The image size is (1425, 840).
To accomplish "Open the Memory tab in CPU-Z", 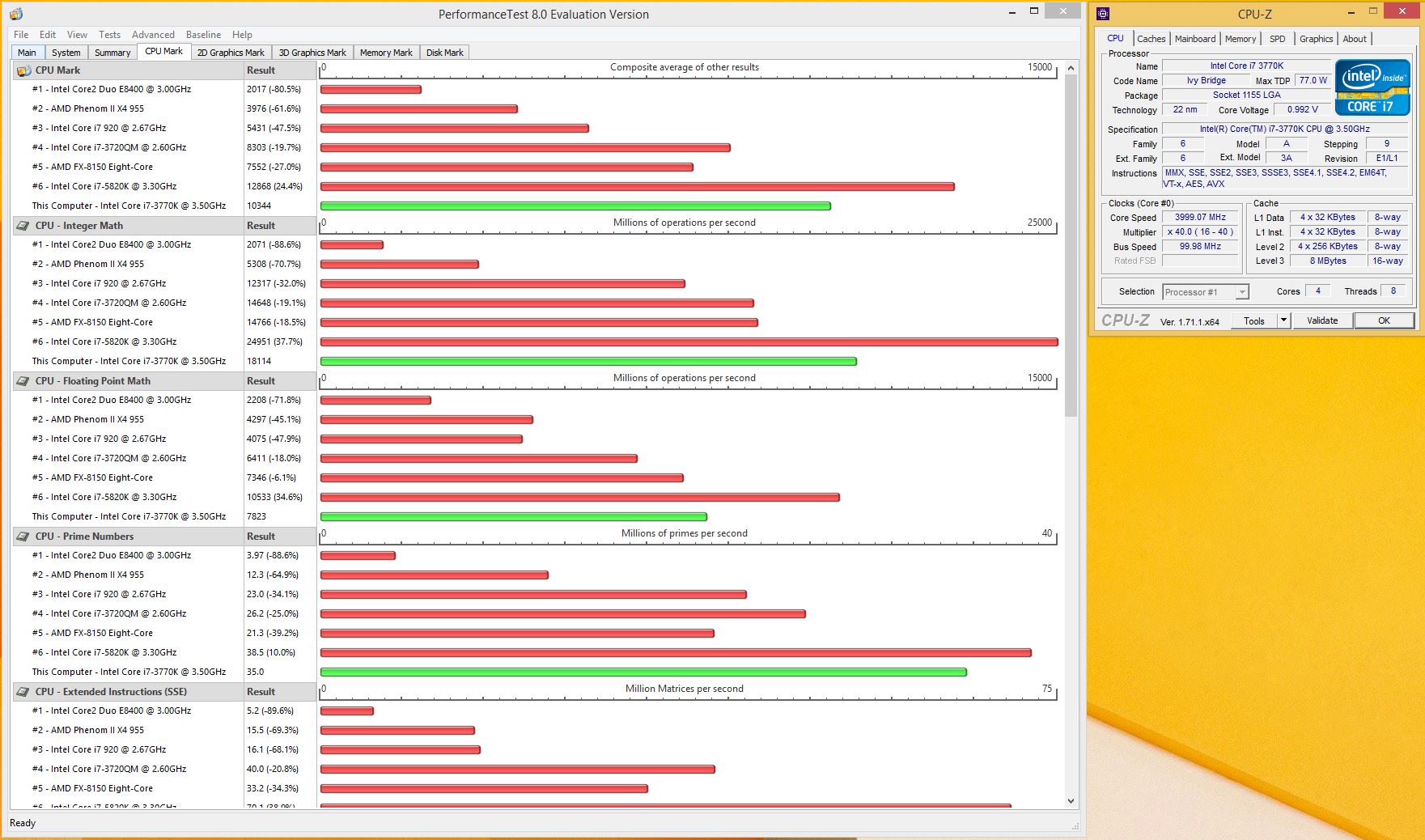I will coord(1241,39).
